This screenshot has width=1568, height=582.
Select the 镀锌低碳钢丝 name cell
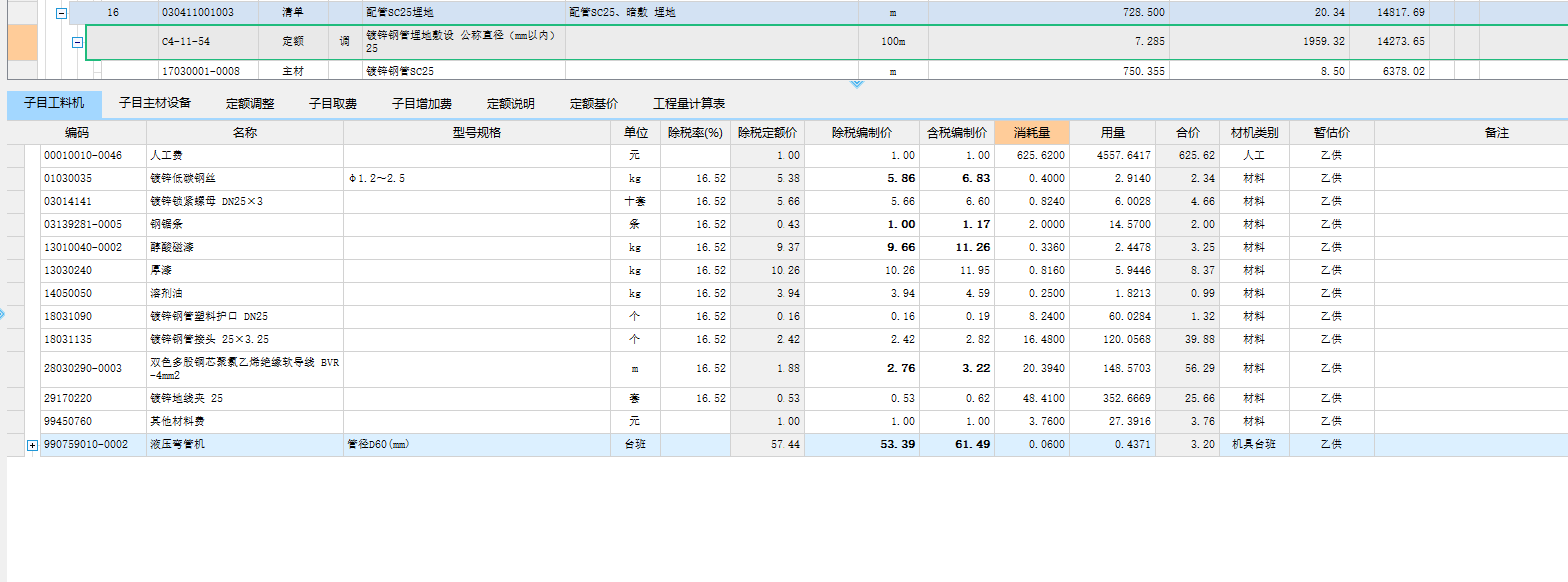245,178
